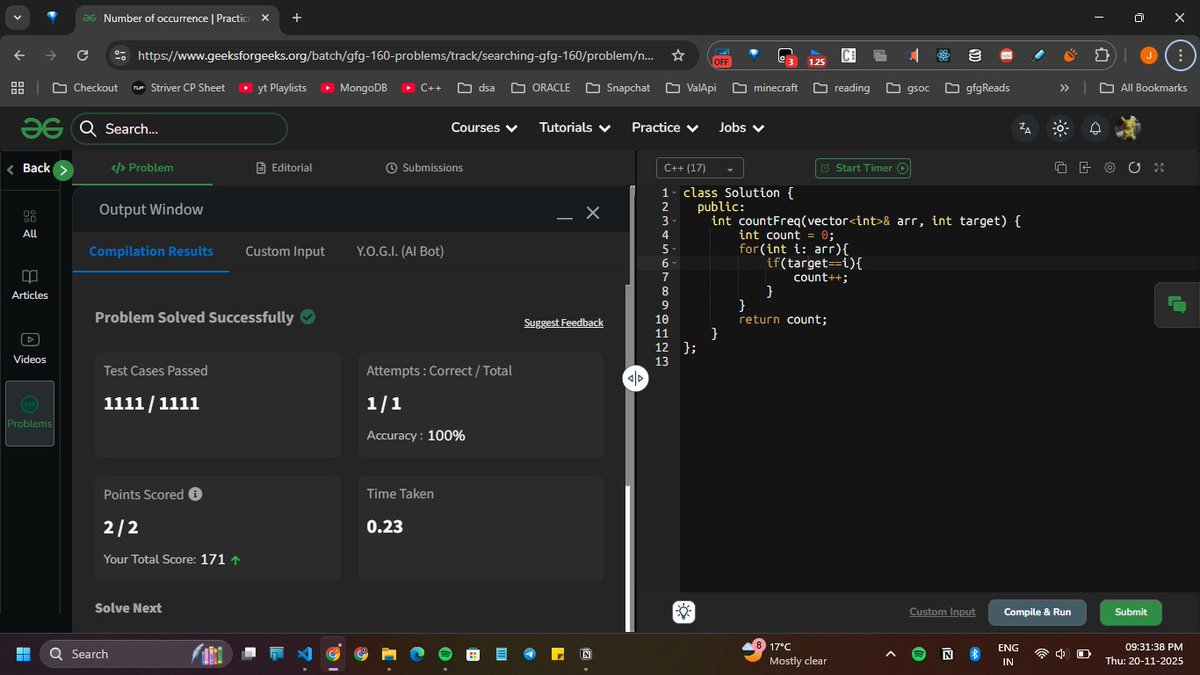Open the language translate icon

point(1025,128)
